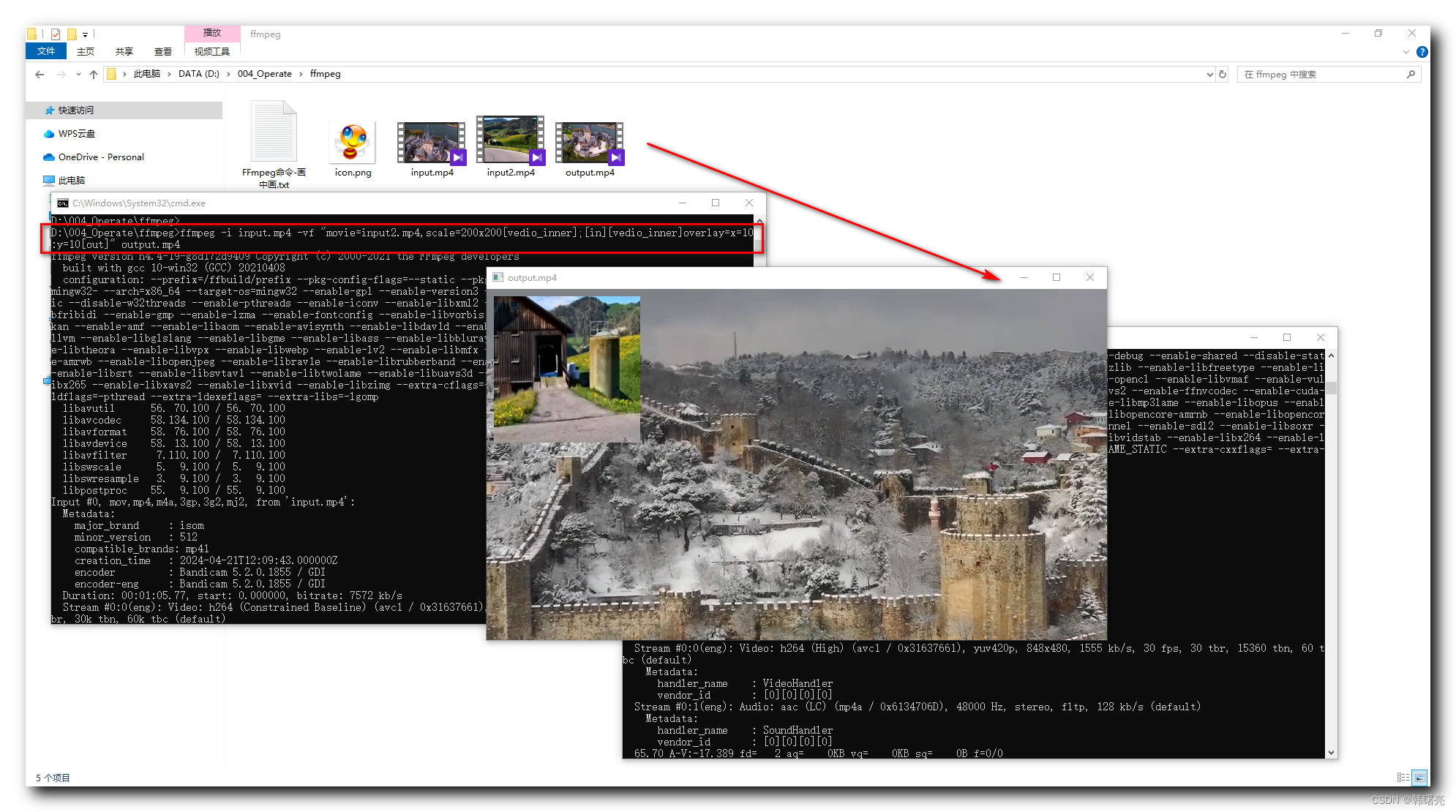Open the Quick Access Toolbar customize dropdown
This screenshot has height=812, width=1456.
coord(86,33)
